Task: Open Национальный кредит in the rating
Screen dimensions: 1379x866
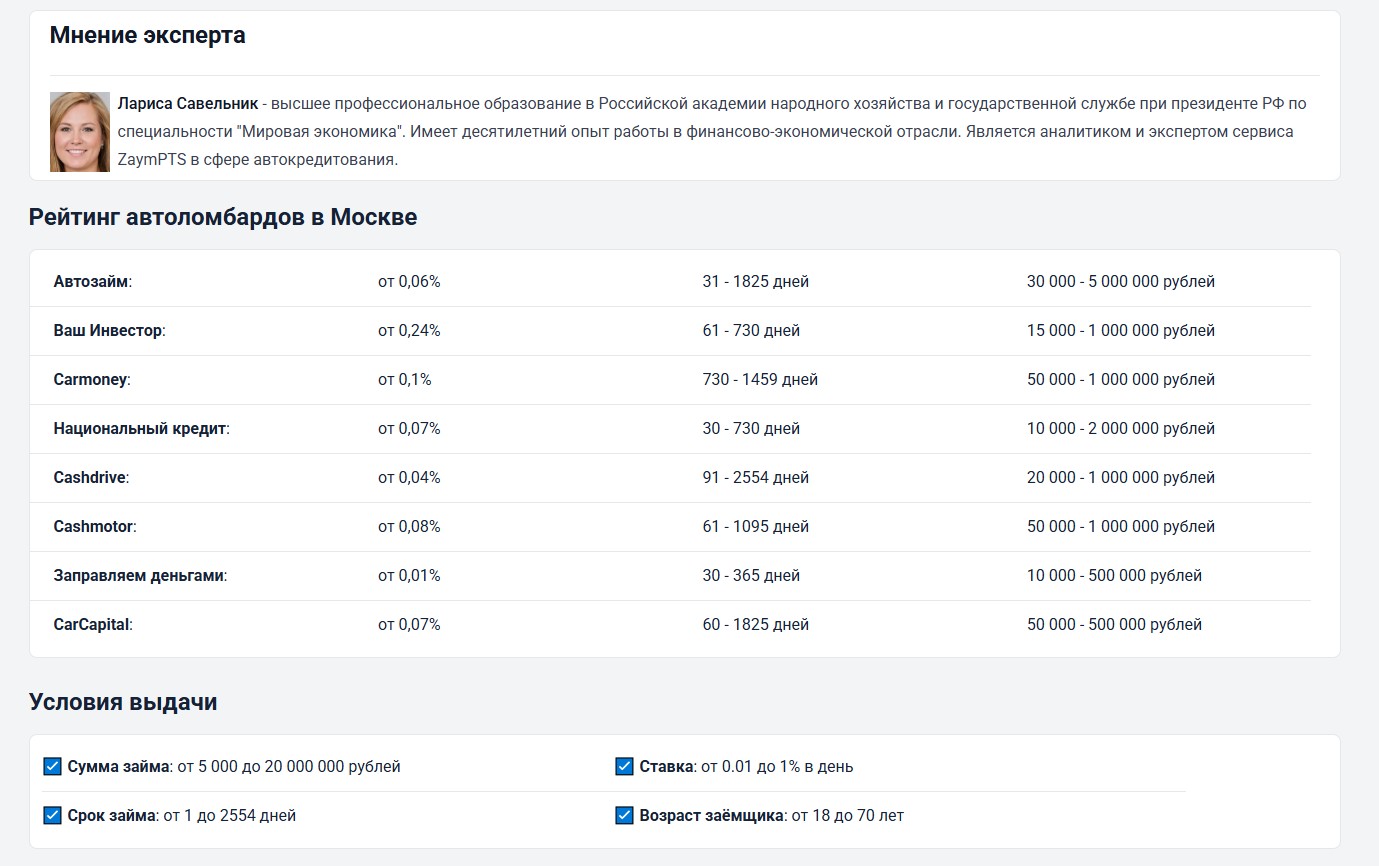Action: click(140, 429)
